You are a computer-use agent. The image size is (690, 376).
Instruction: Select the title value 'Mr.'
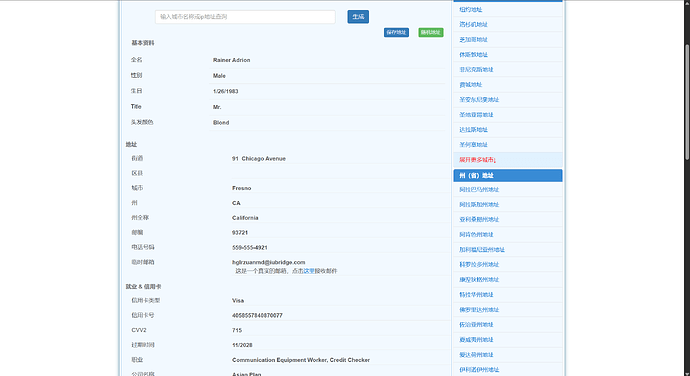217,107
